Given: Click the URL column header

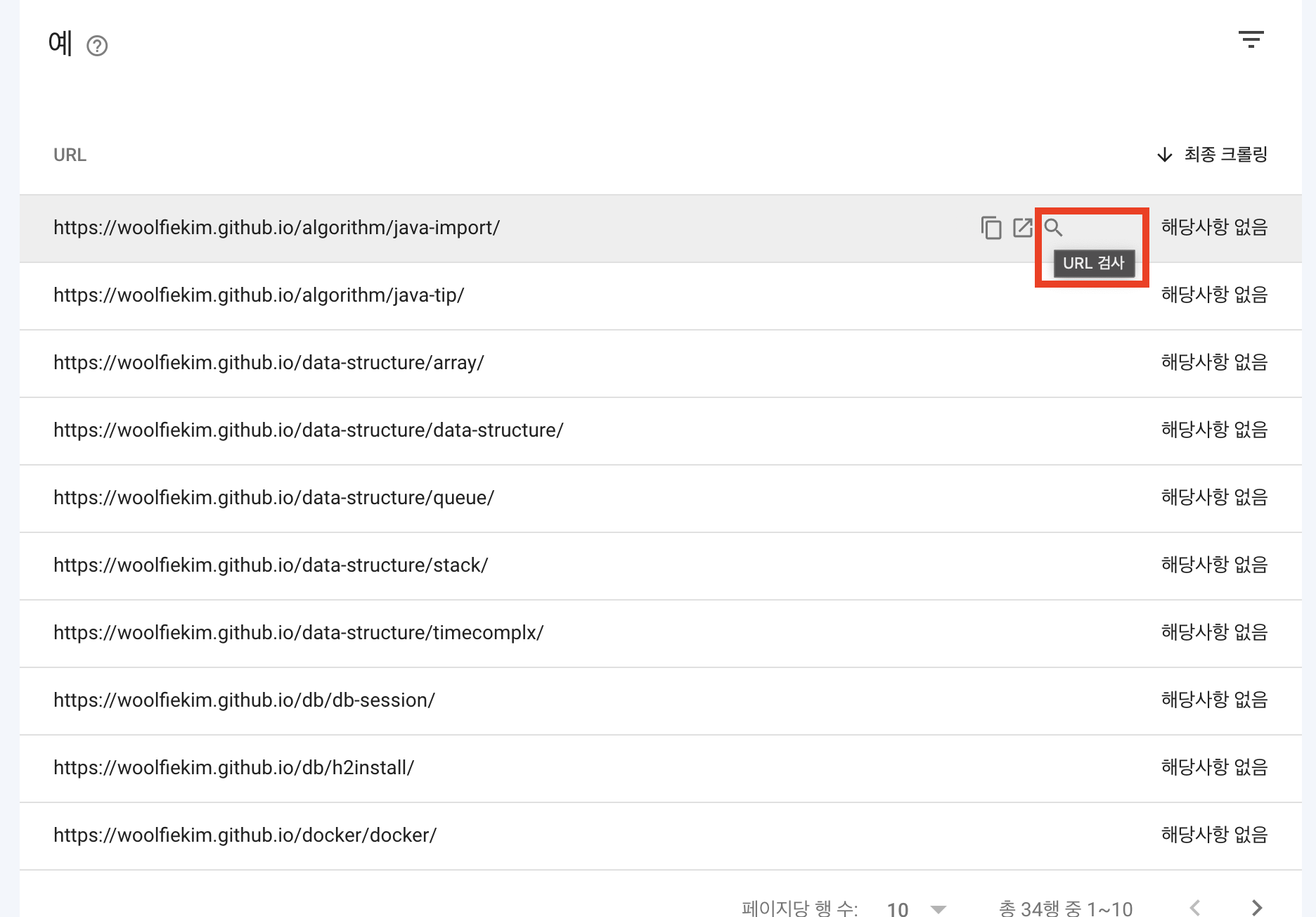Looking at the screenshot, I should [x=70, y=155].
